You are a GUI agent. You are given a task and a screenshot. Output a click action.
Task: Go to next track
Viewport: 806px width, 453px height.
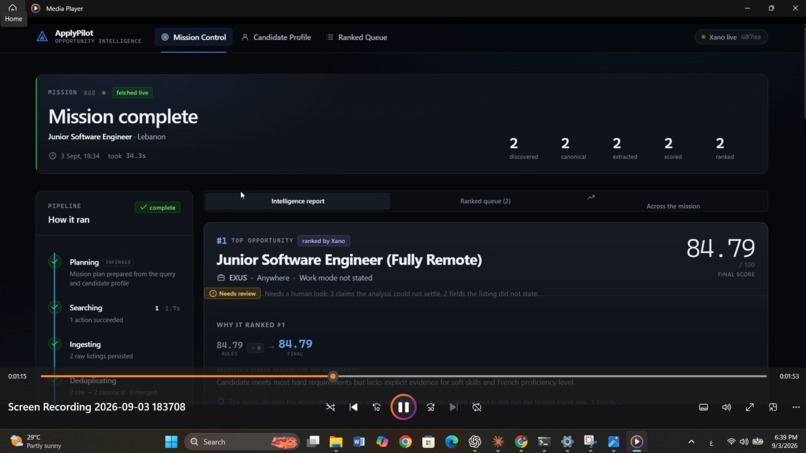pos(453,407)
